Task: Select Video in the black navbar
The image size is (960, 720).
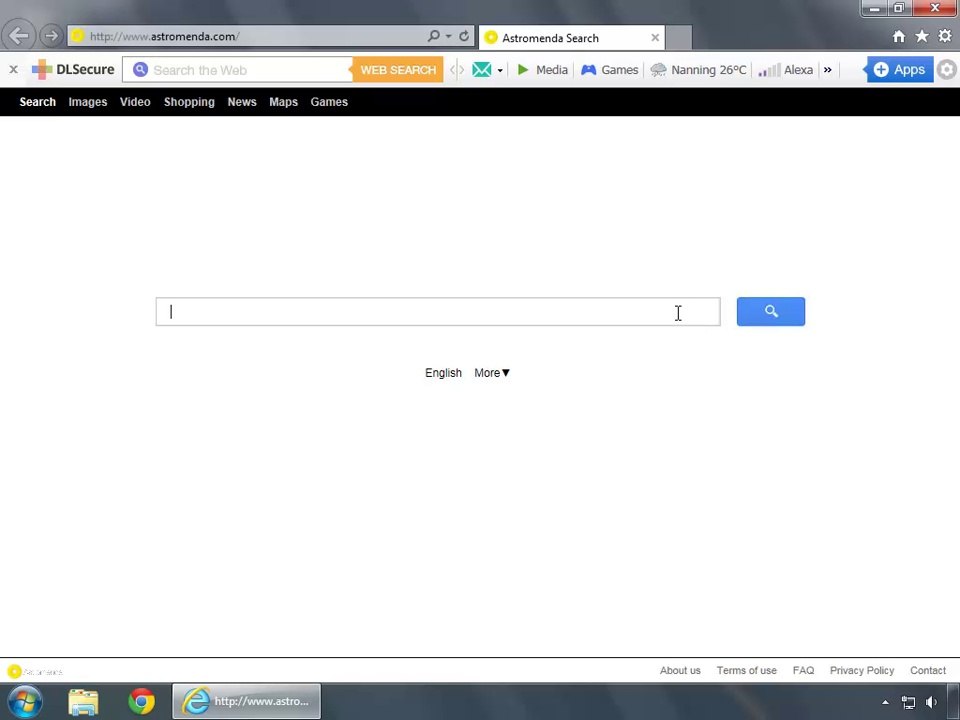Action: (x=135, y=102)
